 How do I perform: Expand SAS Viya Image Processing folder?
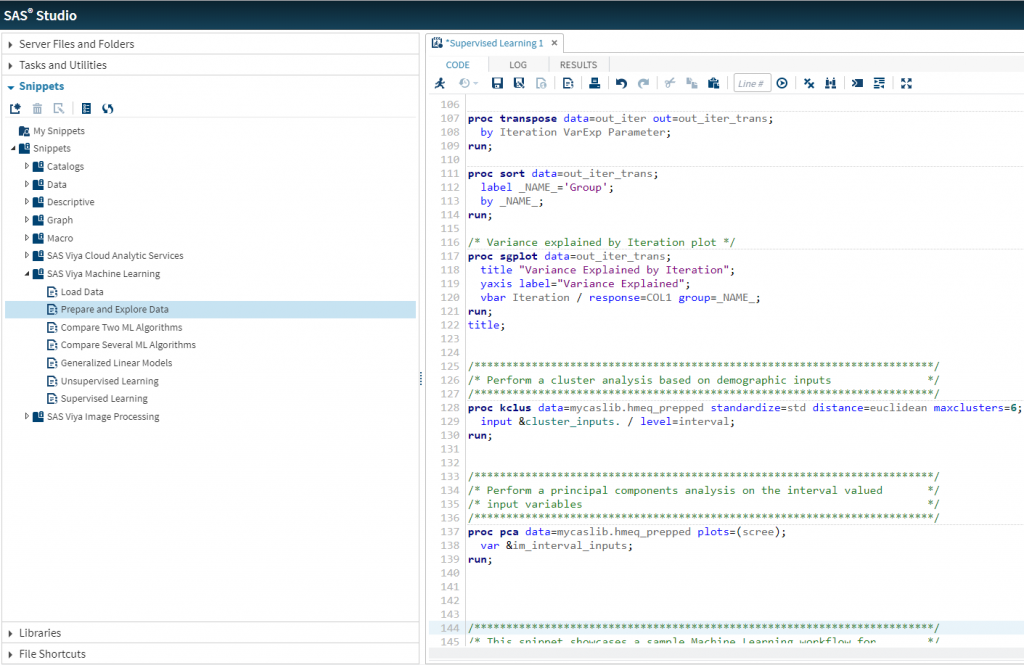pos(27,416)
